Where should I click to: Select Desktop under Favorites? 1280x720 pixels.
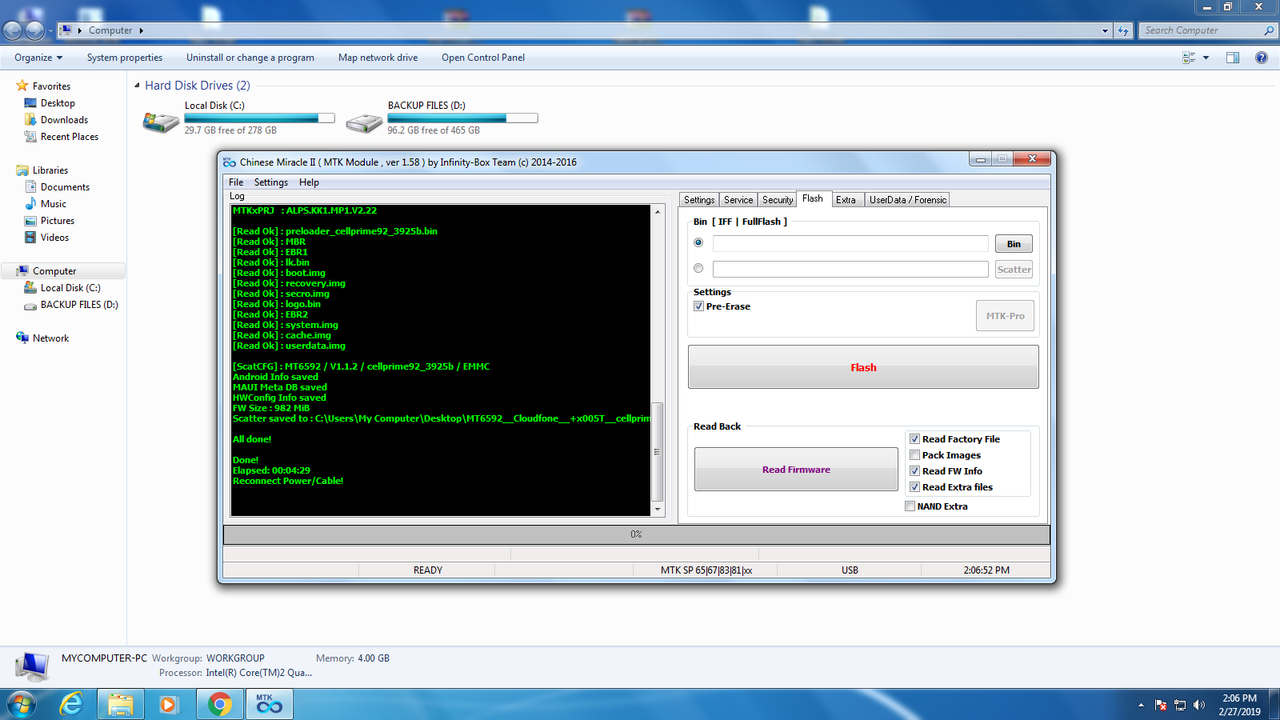pyautogui.click(x=57, y=103)
